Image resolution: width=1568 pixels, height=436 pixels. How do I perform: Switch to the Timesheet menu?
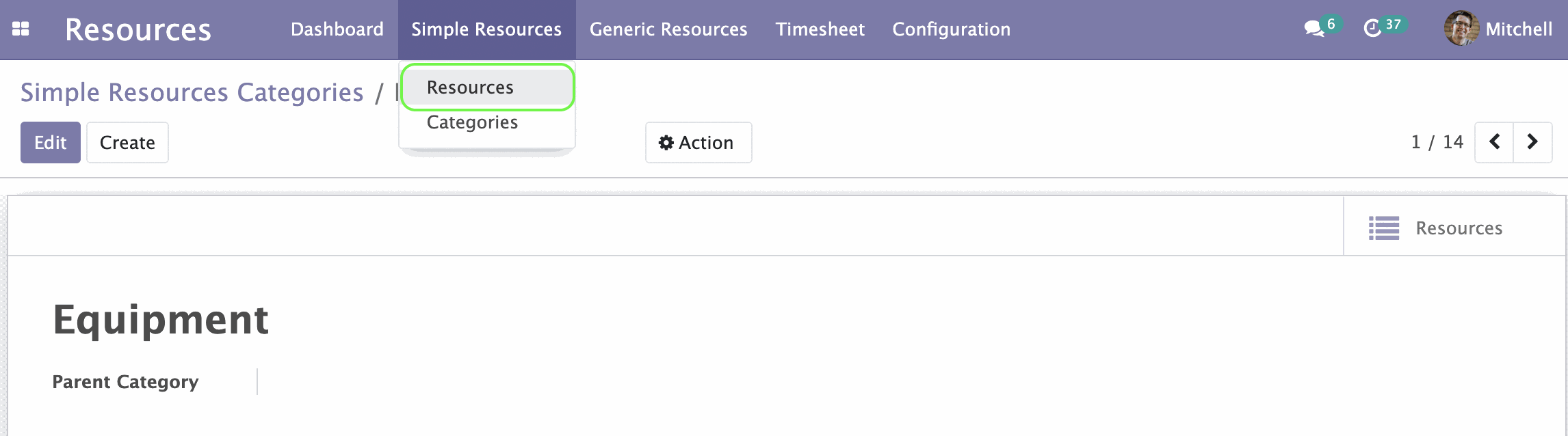820,29
